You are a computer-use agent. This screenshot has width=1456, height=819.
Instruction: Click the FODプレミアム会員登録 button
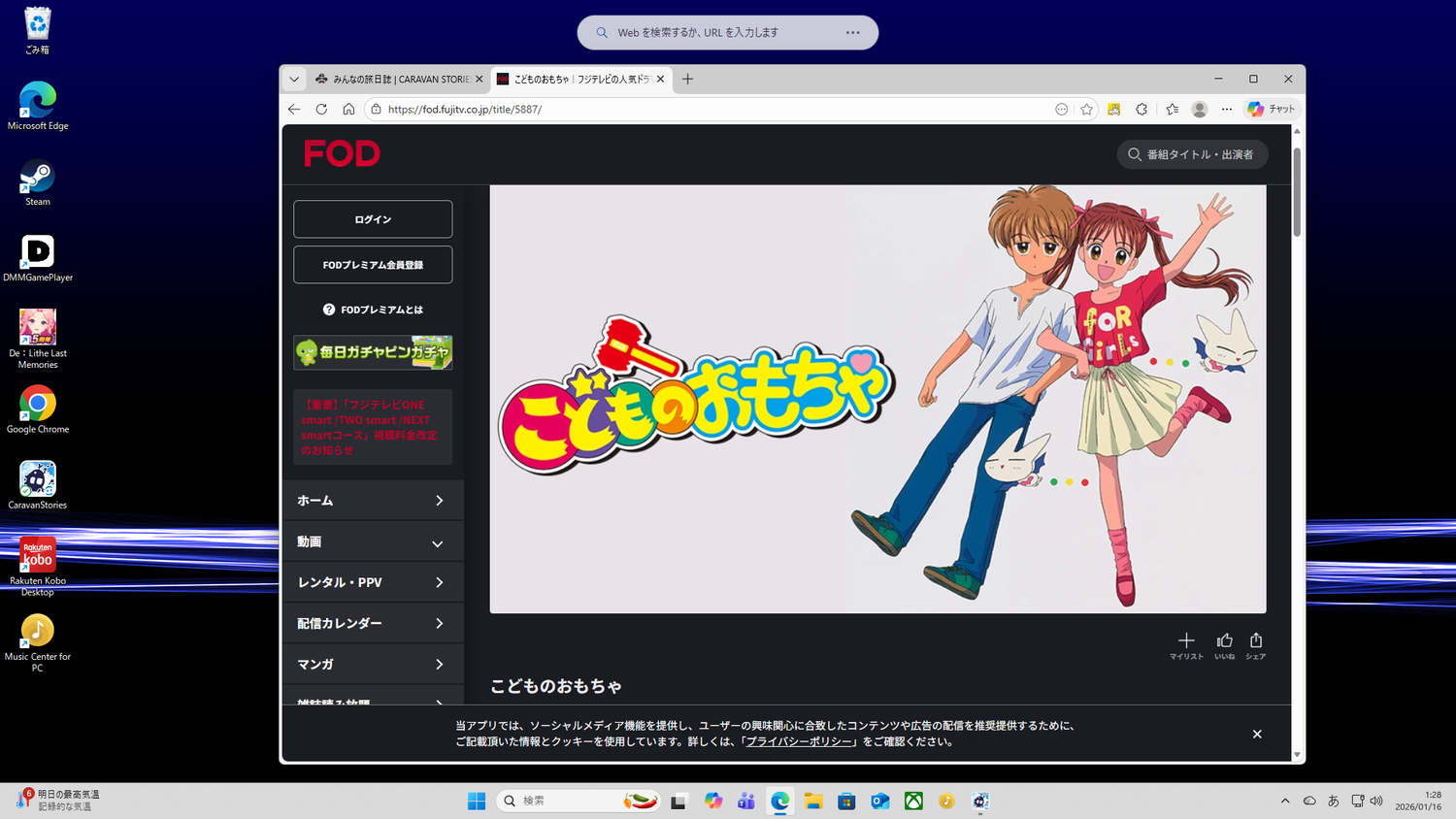[x=373, y=265]
